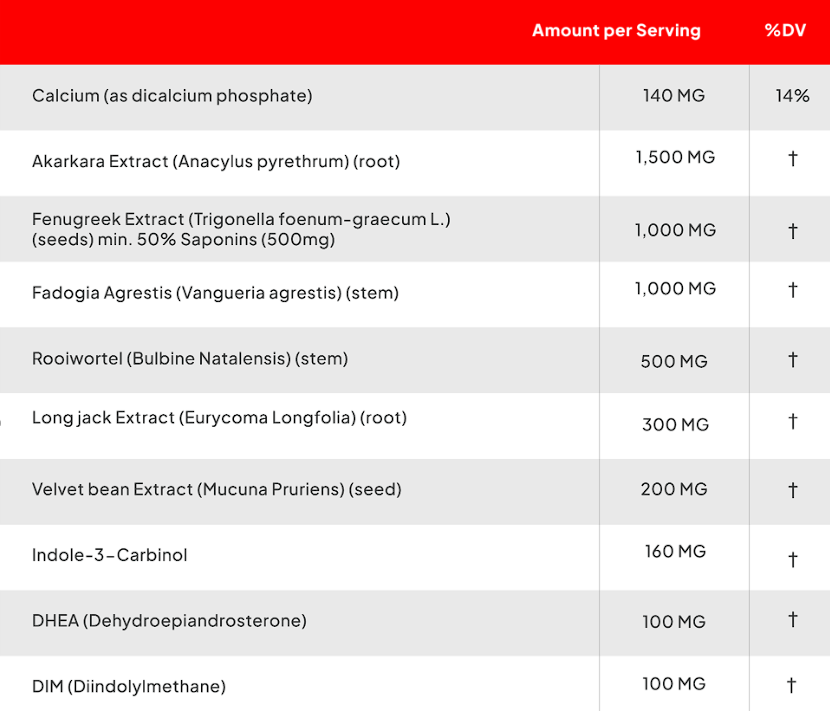Click the "%DV" column header
This screenshot has width=830, height=711.
785,30
